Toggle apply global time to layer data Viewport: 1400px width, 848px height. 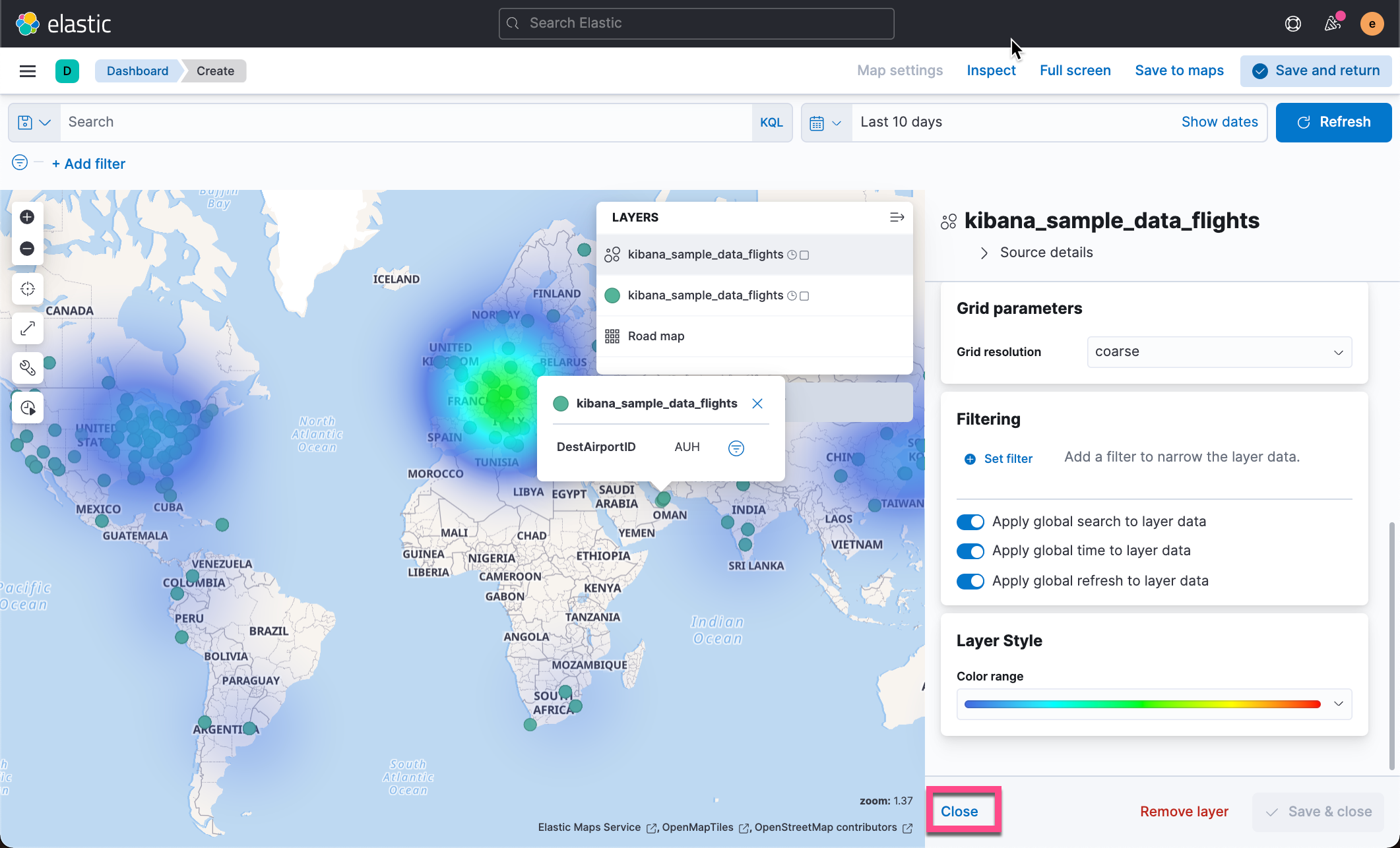click(970, 551)
